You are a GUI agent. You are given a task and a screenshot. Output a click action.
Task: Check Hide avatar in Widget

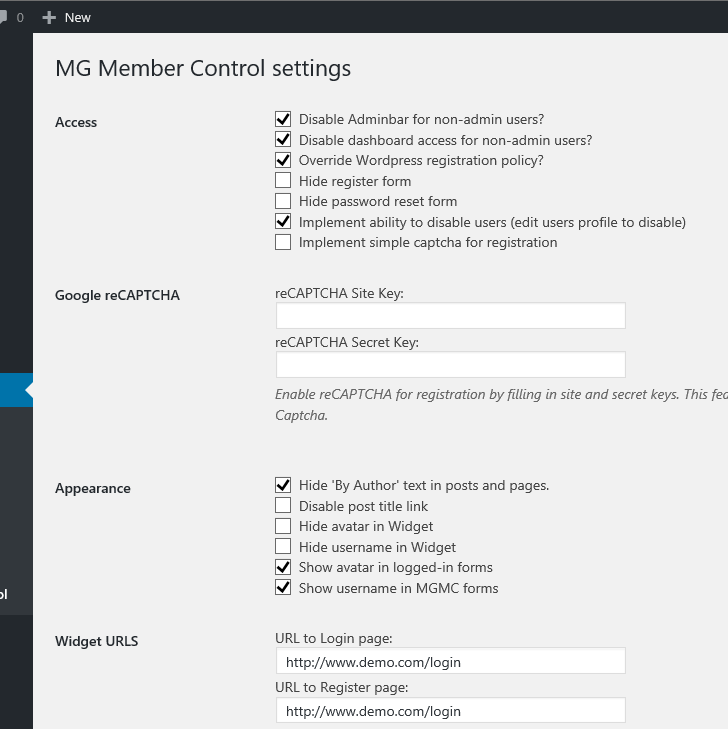[283, 526]
